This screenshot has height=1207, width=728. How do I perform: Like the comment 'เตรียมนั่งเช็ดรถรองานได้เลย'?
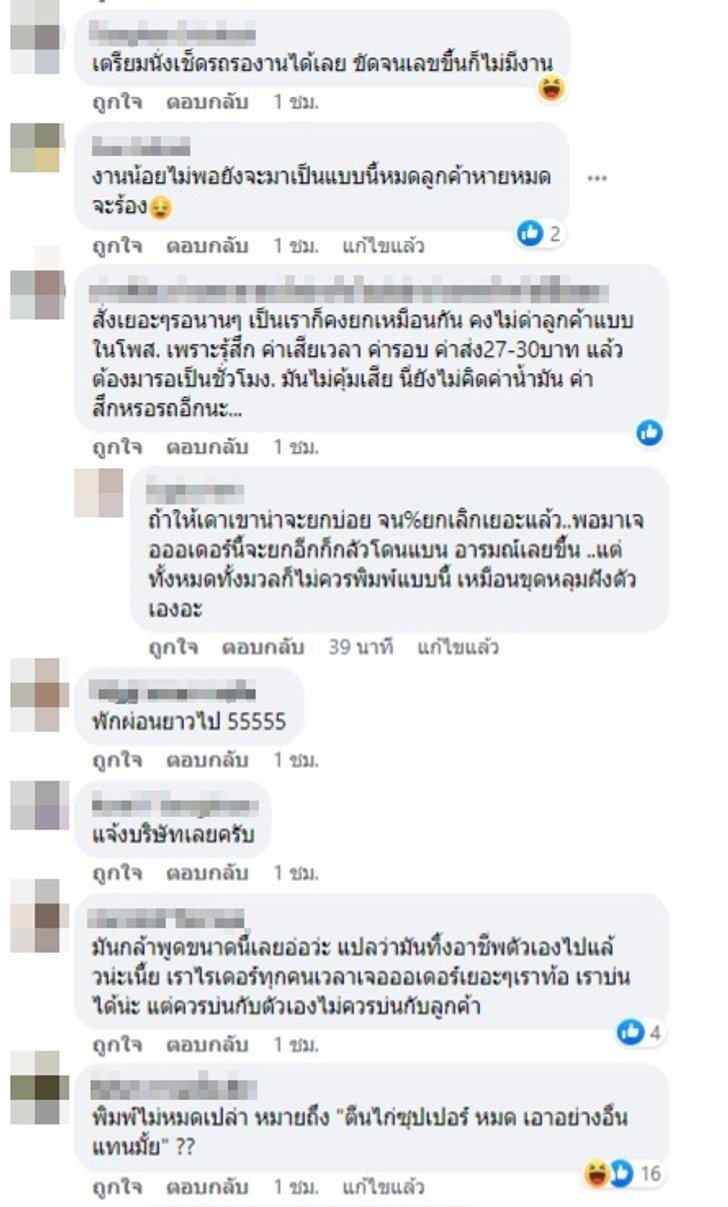118,102
